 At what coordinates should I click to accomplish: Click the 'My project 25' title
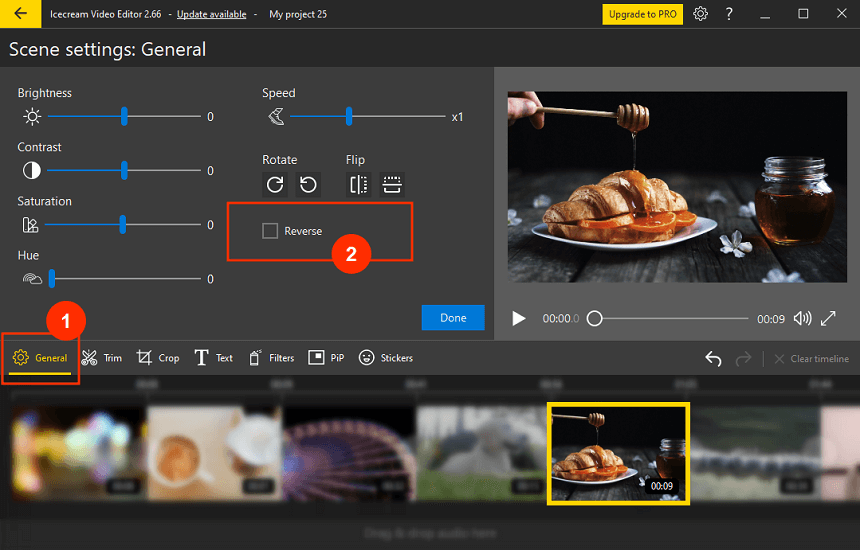pos(298,14)
